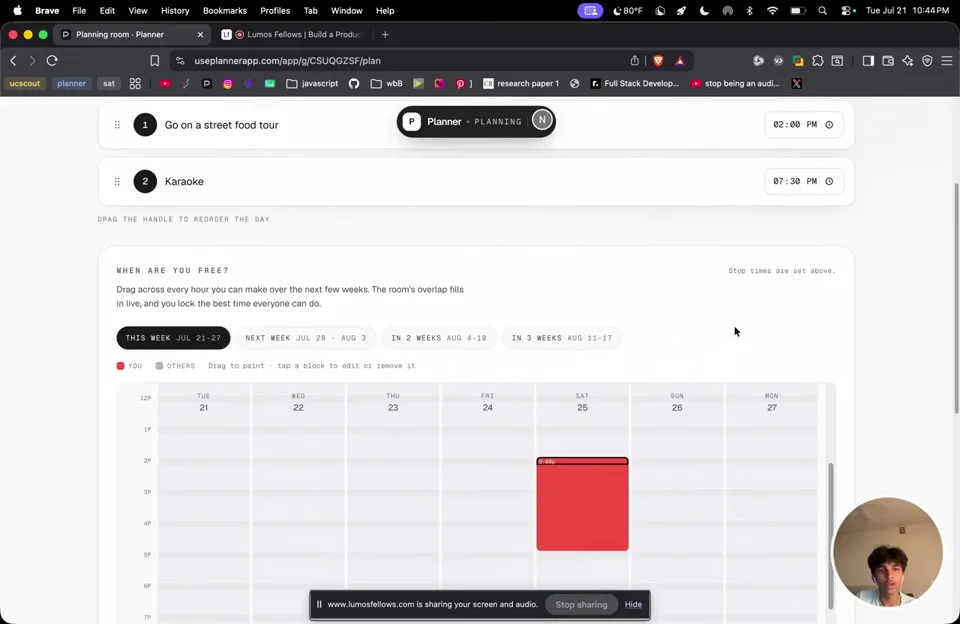Open the browser hamburger menu
Viewport: 960px width, 624px height.
947,61
